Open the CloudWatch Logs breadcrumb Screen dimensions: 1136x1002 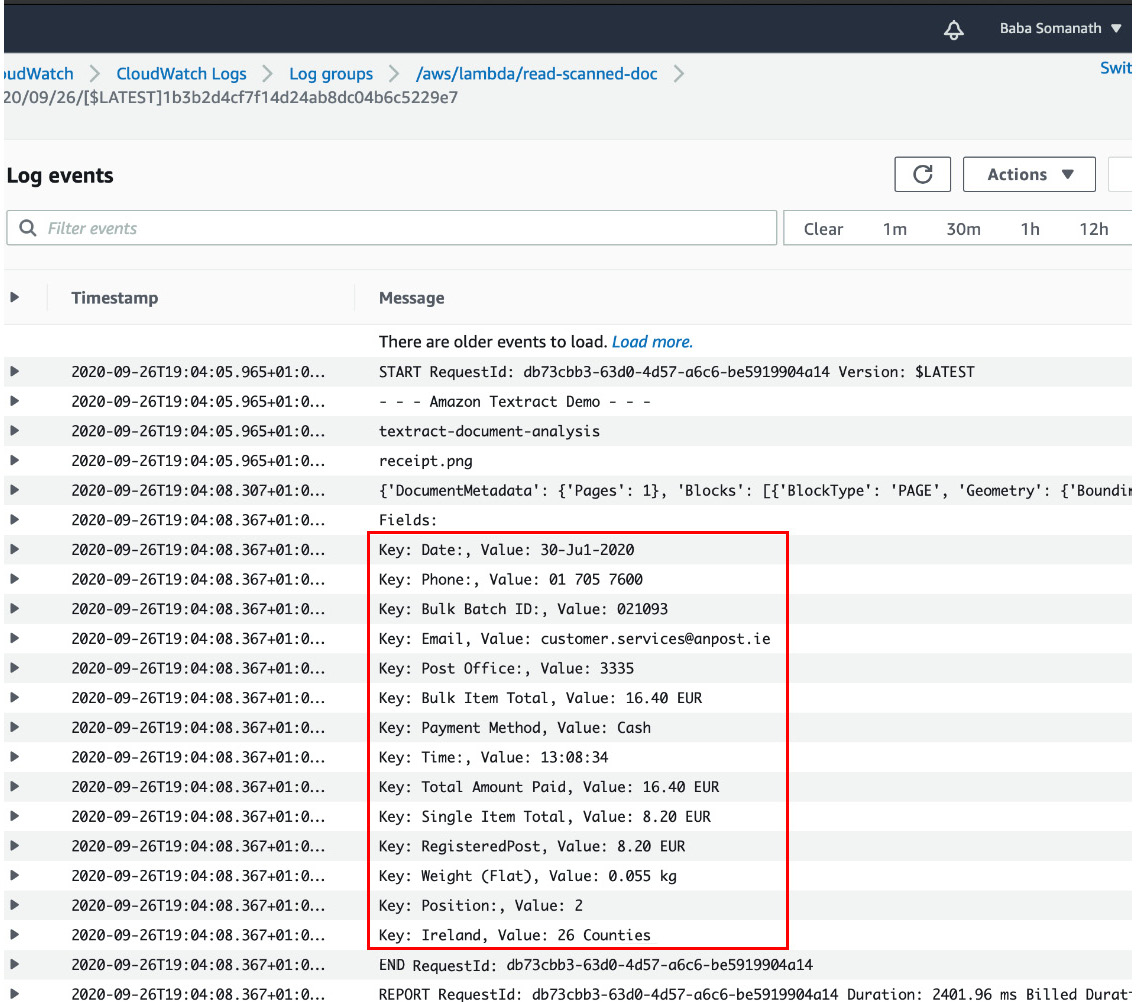pyautogui.click(x=181, y=74)
